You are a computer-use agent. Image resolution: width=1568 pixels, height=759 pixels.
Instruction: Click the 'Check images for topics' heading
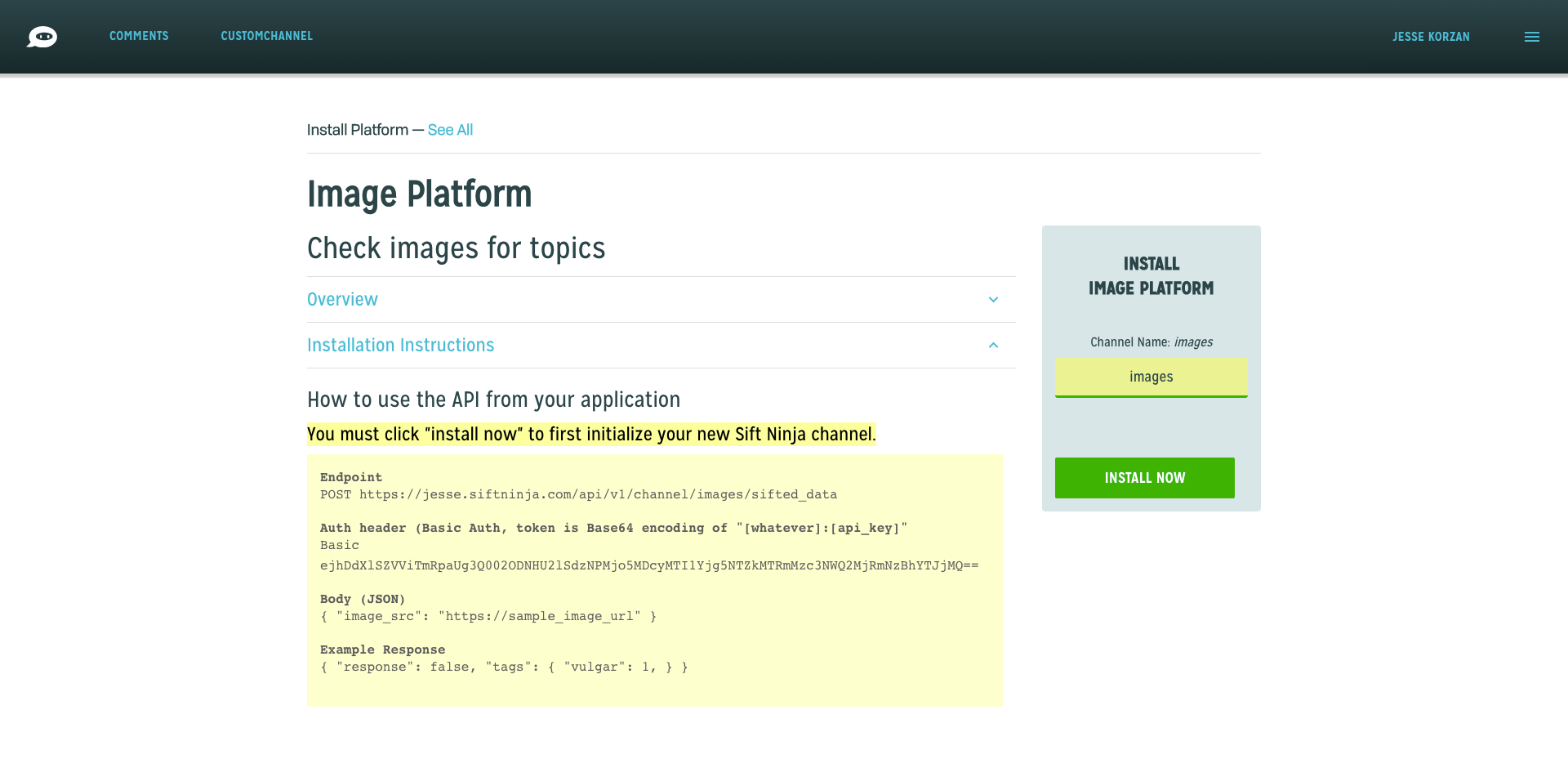(456, 248)
